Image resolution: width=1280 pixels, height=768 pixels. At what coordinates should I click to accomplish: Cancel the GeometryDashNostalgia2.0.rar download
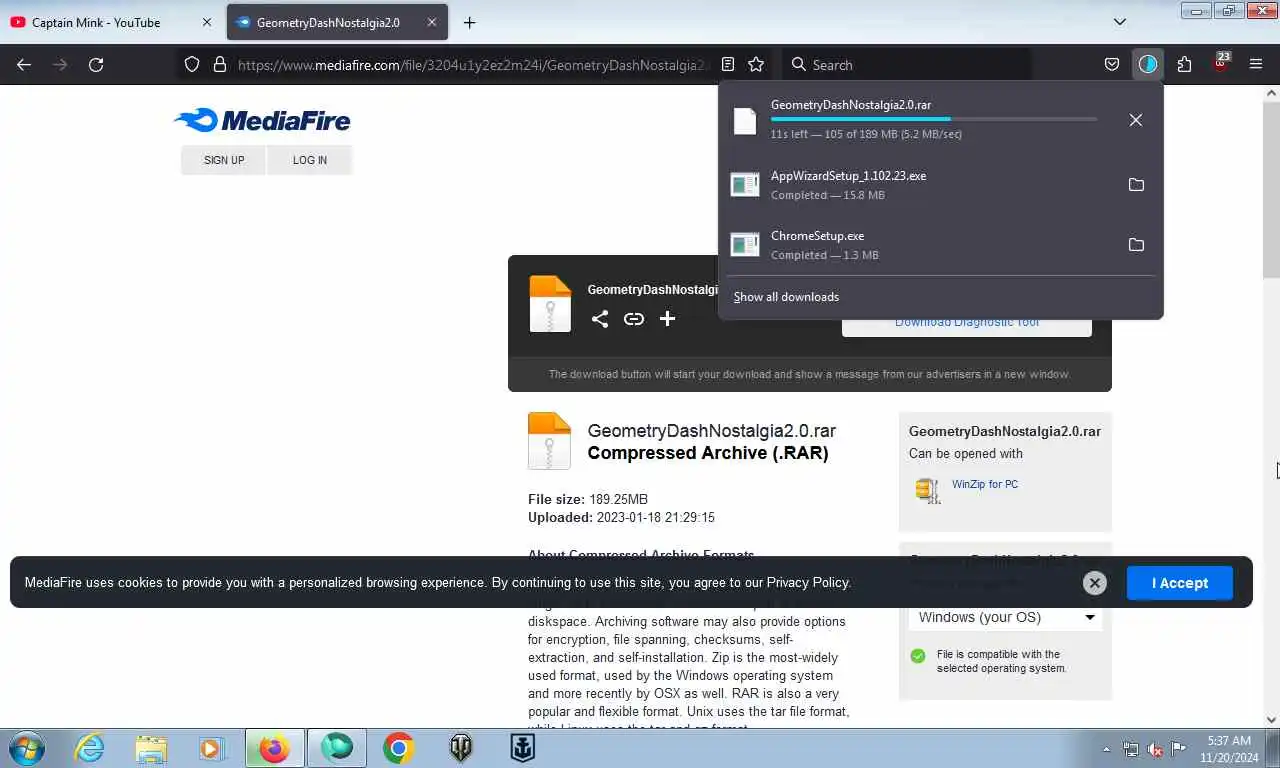coord(1135,120)
